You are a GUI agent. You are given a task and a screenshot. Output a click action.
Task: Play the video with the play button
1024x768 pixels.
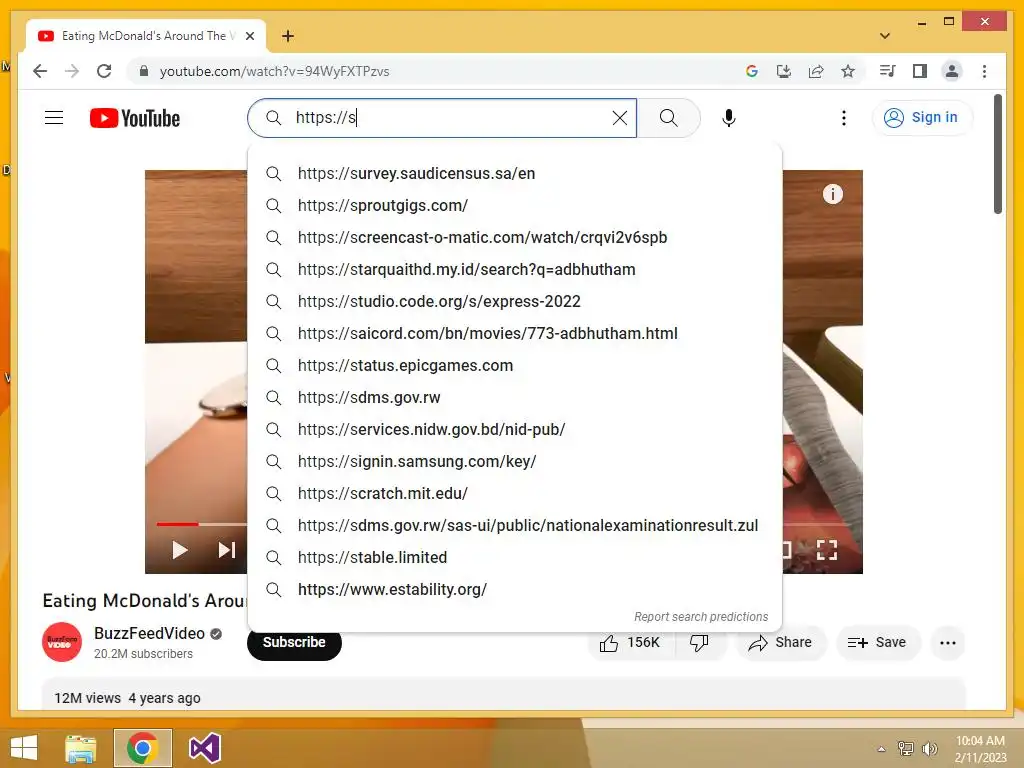point(180,551)
